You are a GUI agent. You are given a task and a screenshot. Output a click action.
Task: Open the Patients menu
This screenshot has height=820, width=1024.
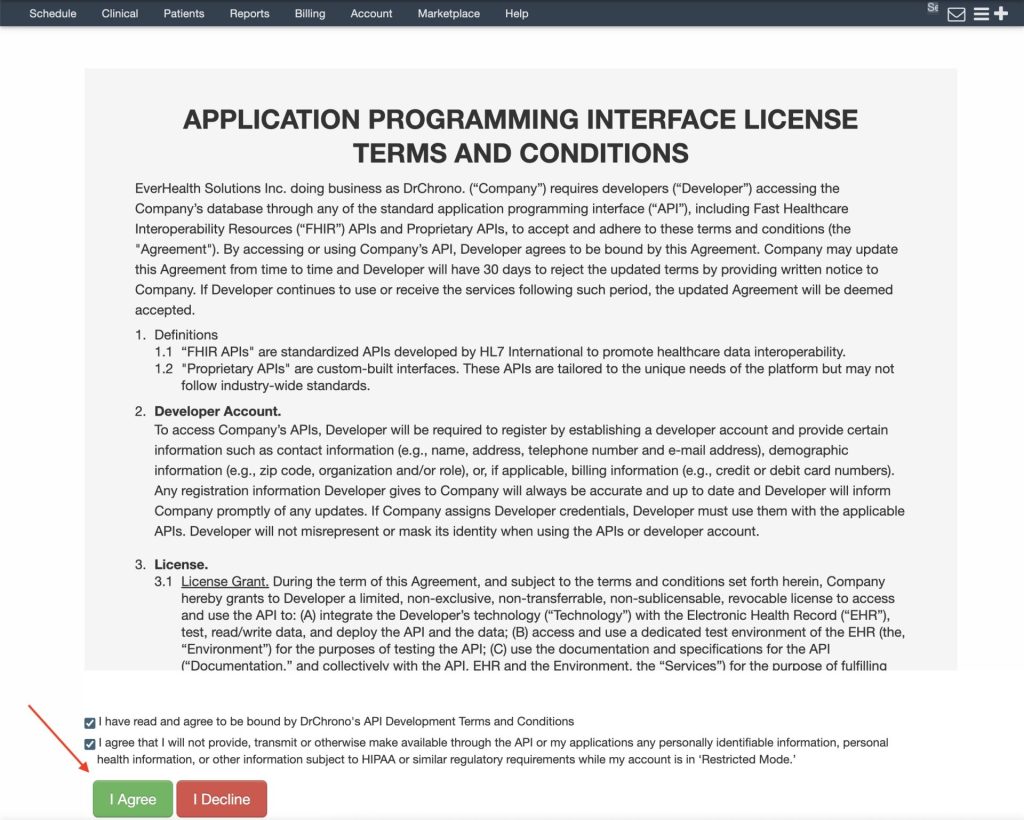pos(184,13)
